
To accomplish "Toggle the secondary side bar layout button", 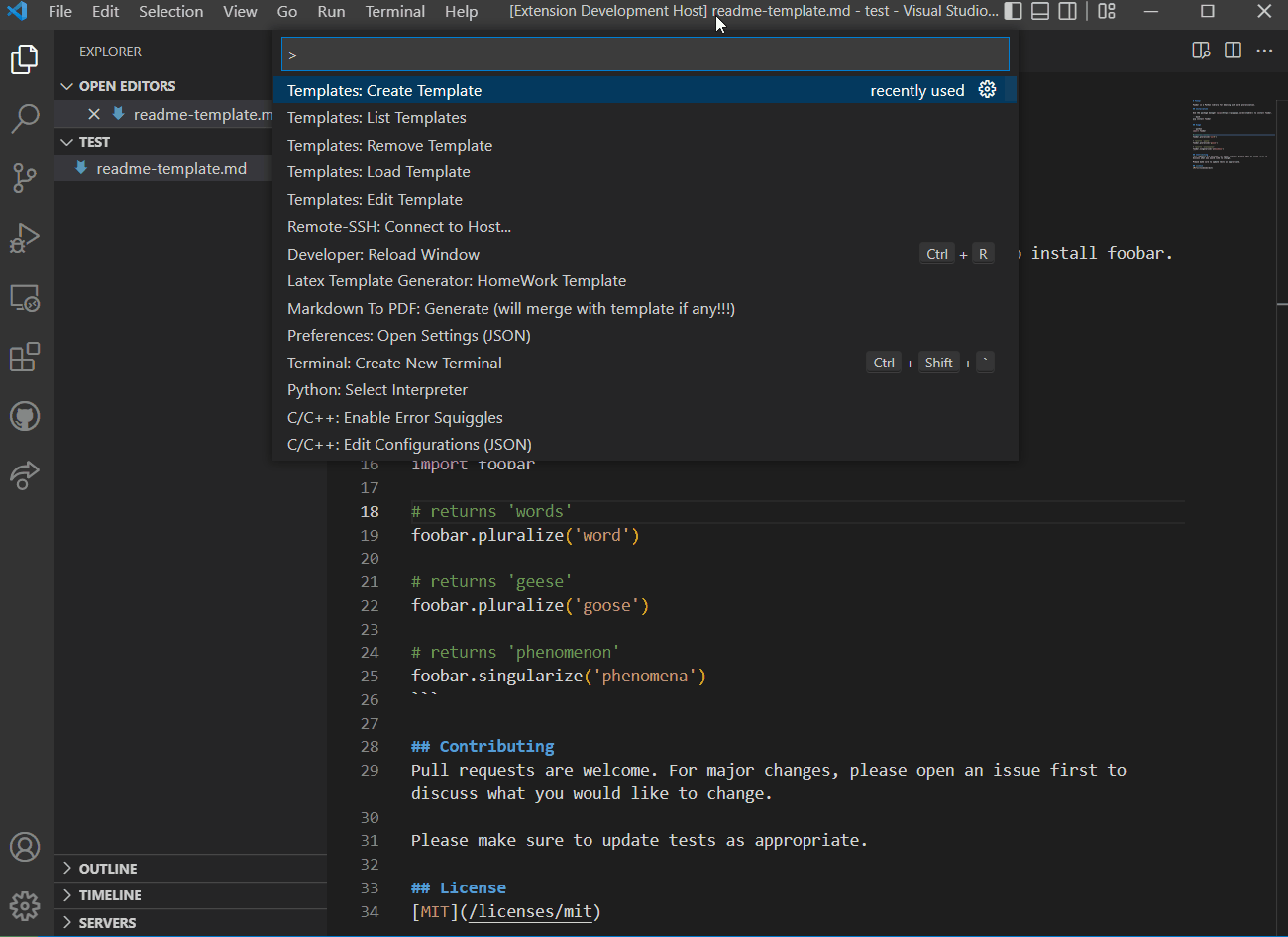I will coord(1068,12).
